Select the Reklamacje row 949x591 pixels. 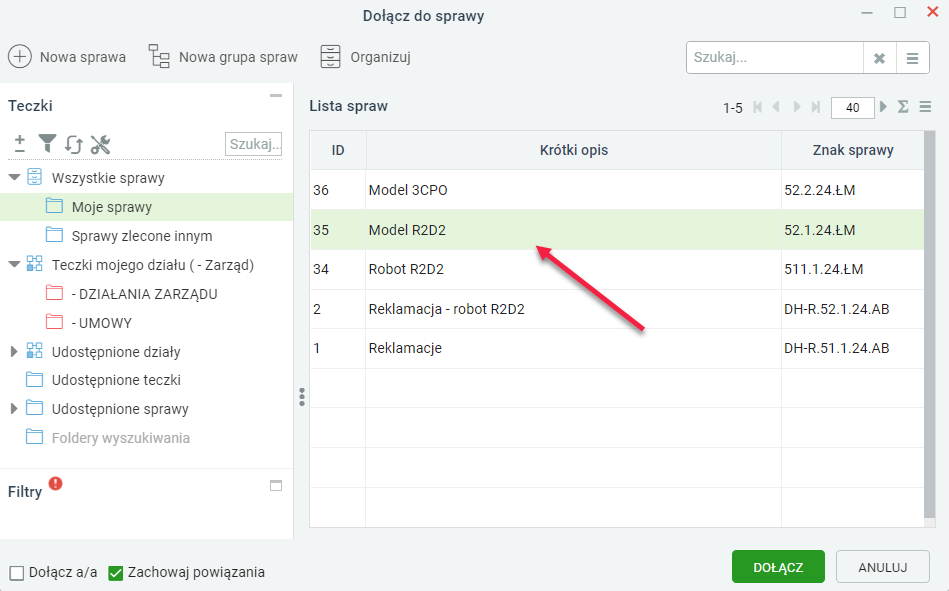[617, 348]
